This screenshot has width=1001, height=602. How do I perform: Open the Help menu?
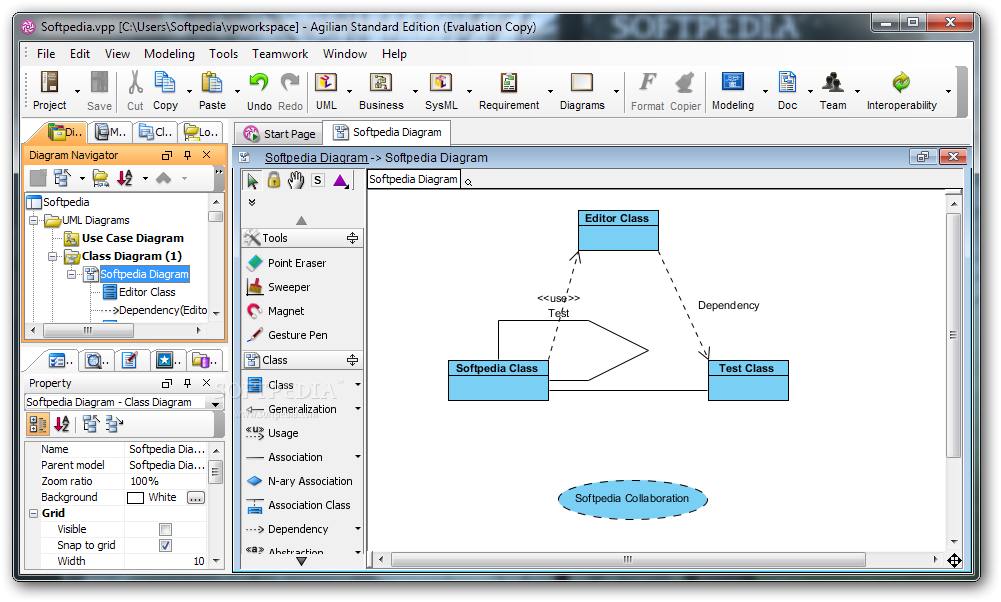click(394, 54)
